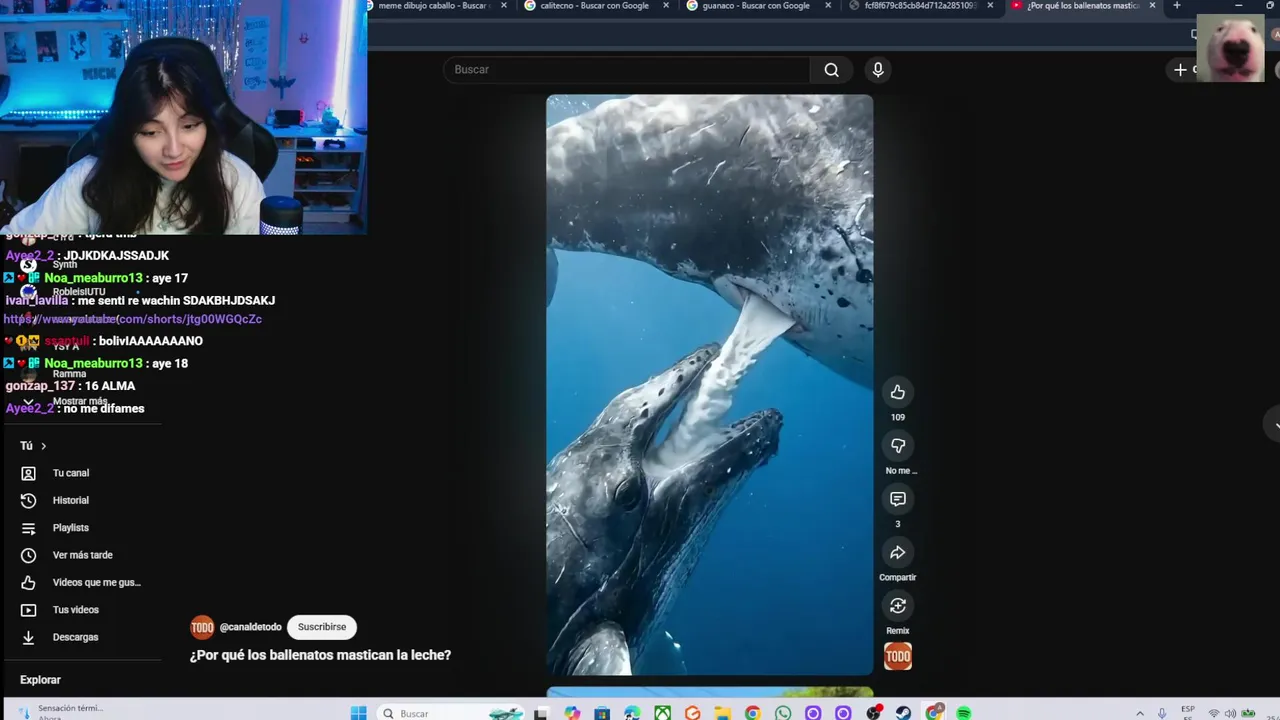The image size is (1280, 720).
Task: Switch to calitecno Google search tab
Action: point(594,6)
